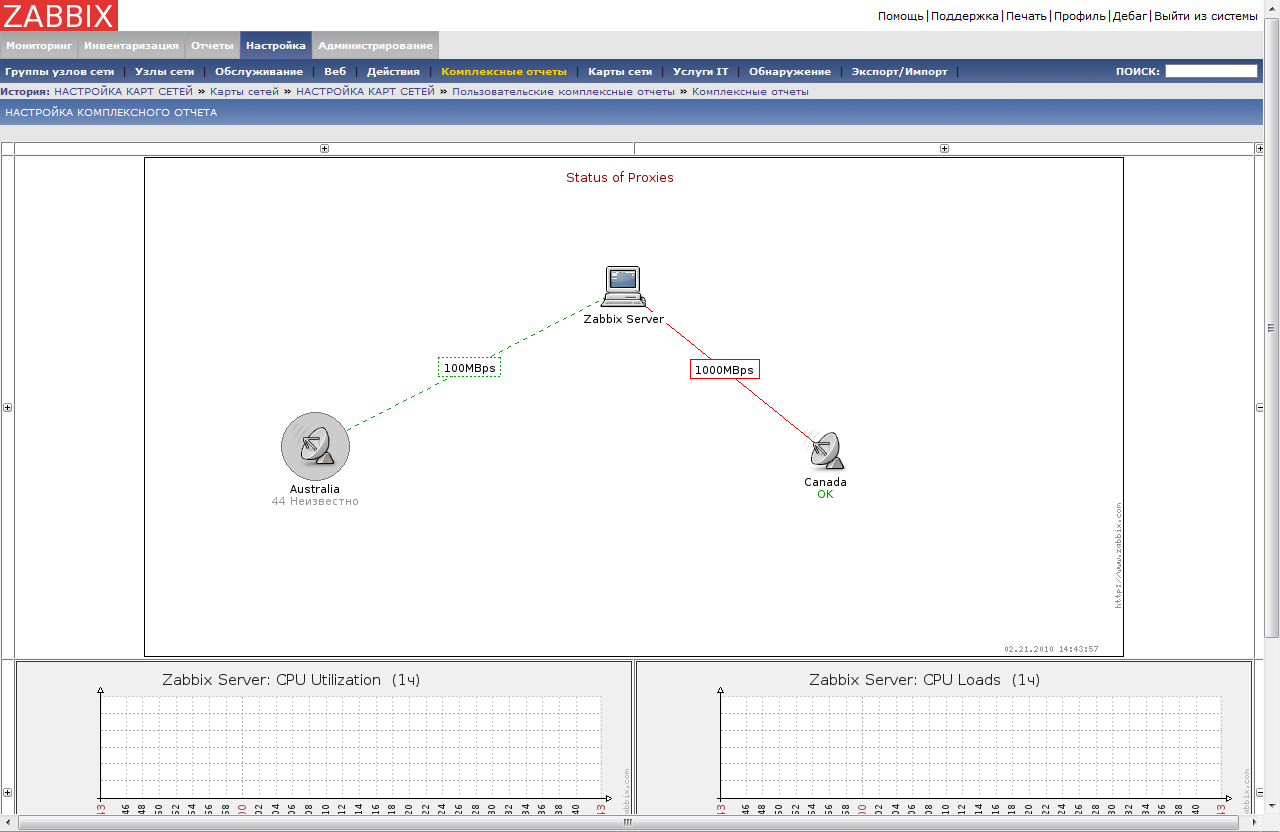Open Обнаружение submenu item
The width and height of the screenshot is (1280, 832).
(790, 72)
